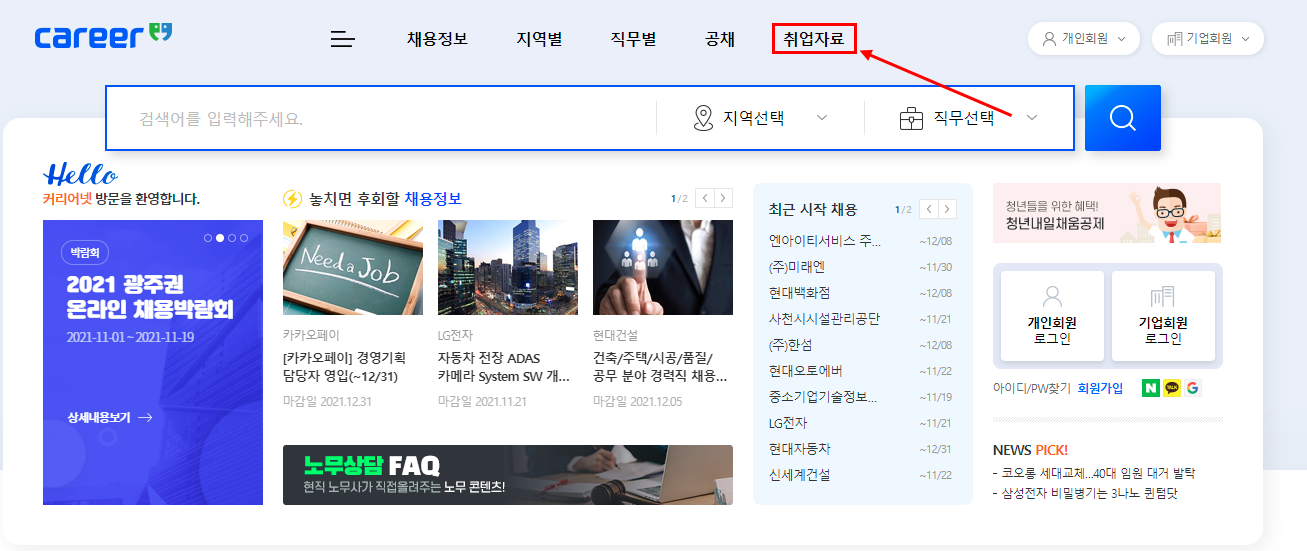Show next 채용정보 page arrow

pyautogui.click(x=723, y=198)
